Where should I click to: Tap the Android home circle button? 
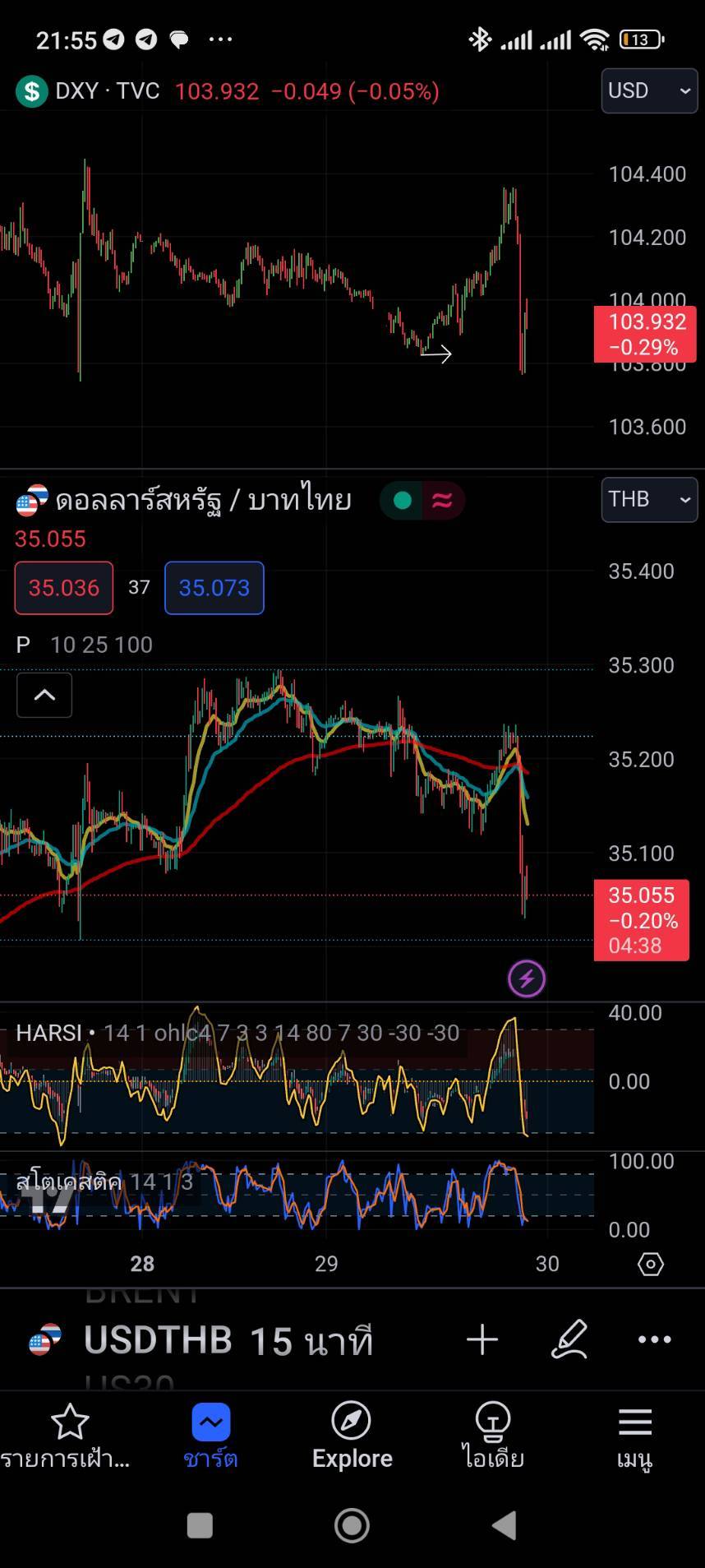[x=352, y=1525]
